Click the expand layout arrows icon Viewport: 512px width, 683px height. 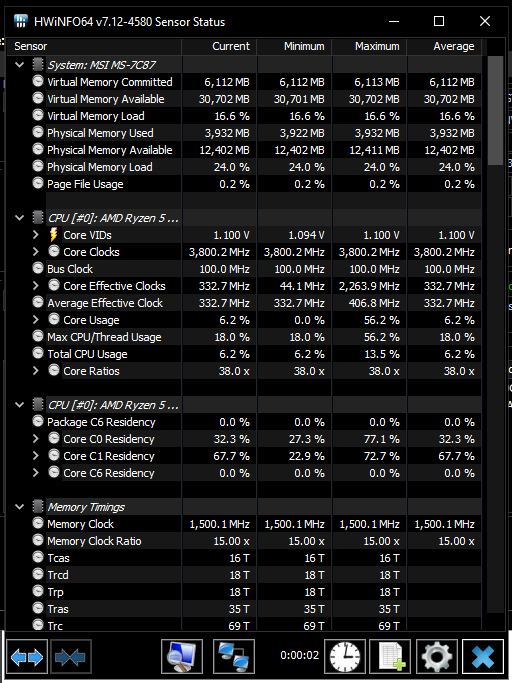point(27,656)
